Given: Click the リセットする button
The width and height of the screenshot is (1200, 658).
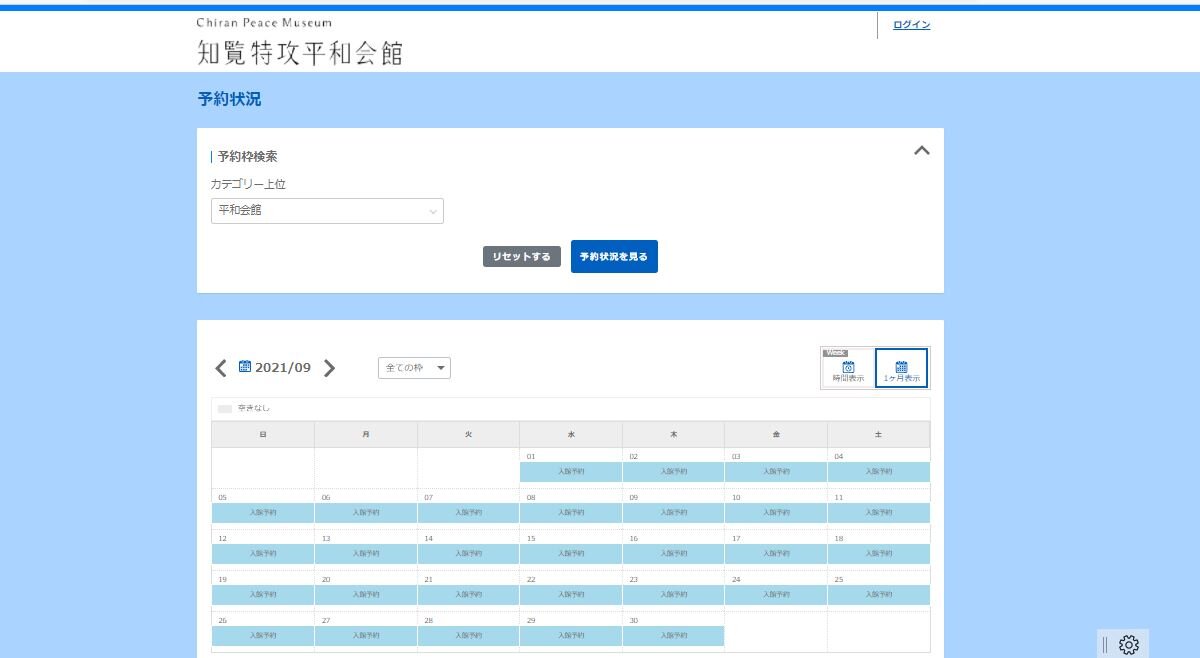Looking at the screenshot, I should tap(521, 257).
